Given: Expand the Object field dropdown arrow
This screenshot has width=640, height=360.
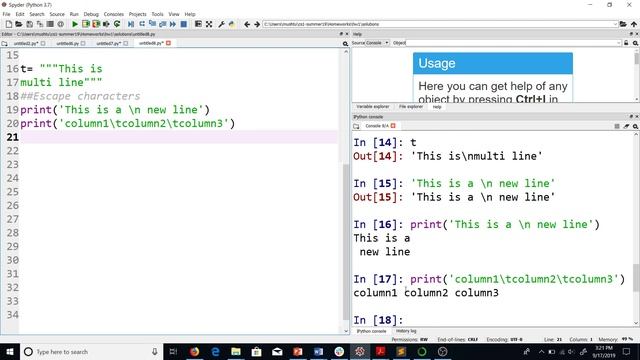Looking at the screenshot, I should pyautogui.click(x=619, y=43).
